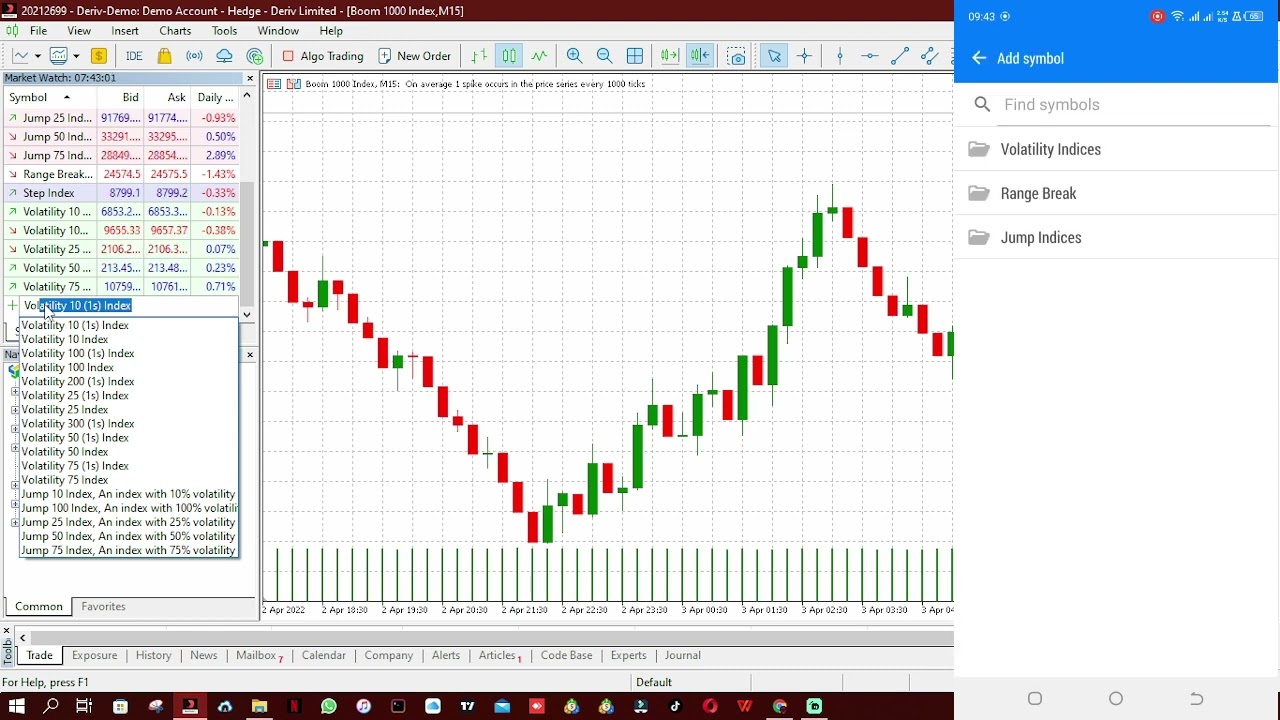Image resolution: width=1280 pixels, height=720 pixels.
Task: Switch chart to line chart mode
Action: 539,56
